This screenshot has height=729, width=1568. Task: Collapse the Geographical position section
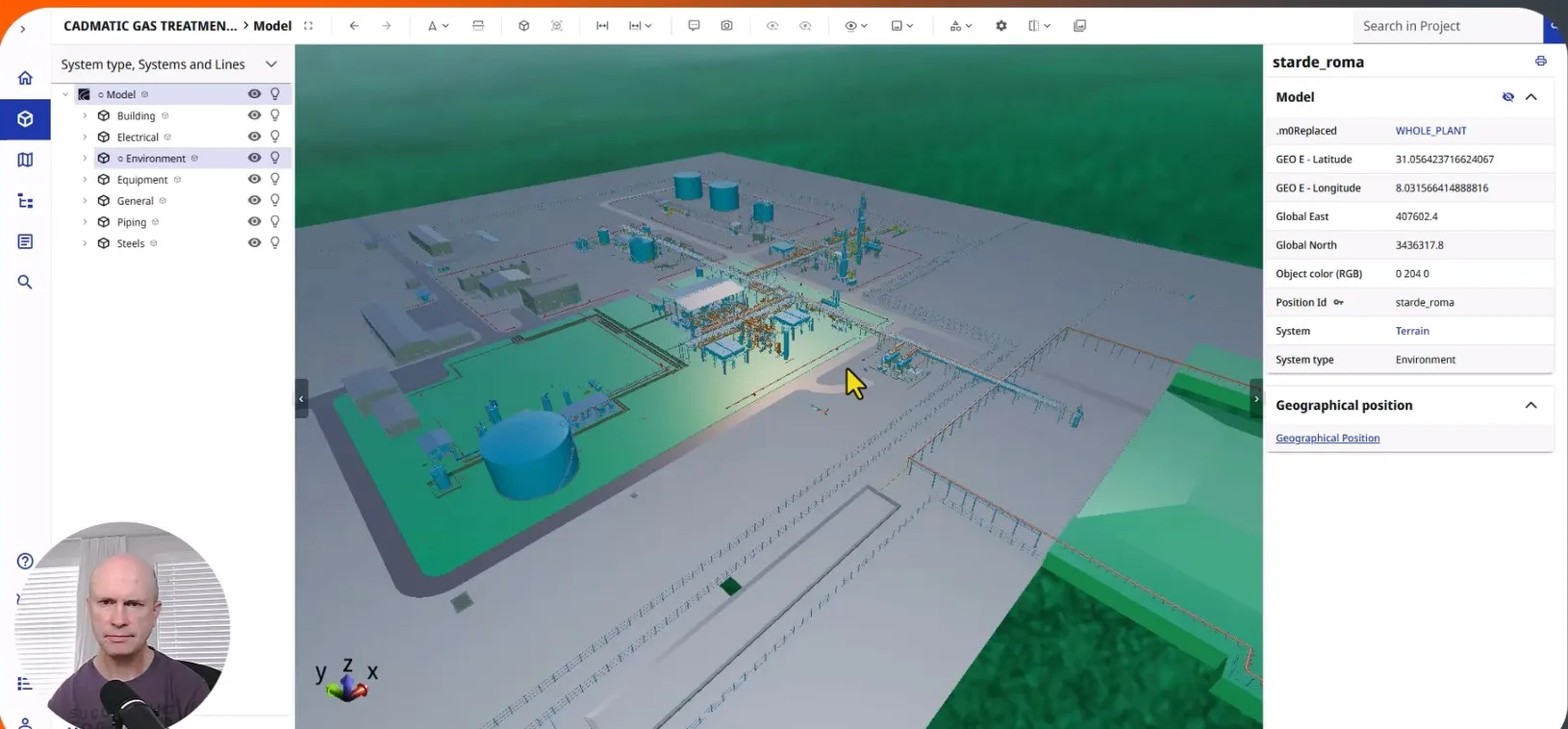pos(1530,406)
